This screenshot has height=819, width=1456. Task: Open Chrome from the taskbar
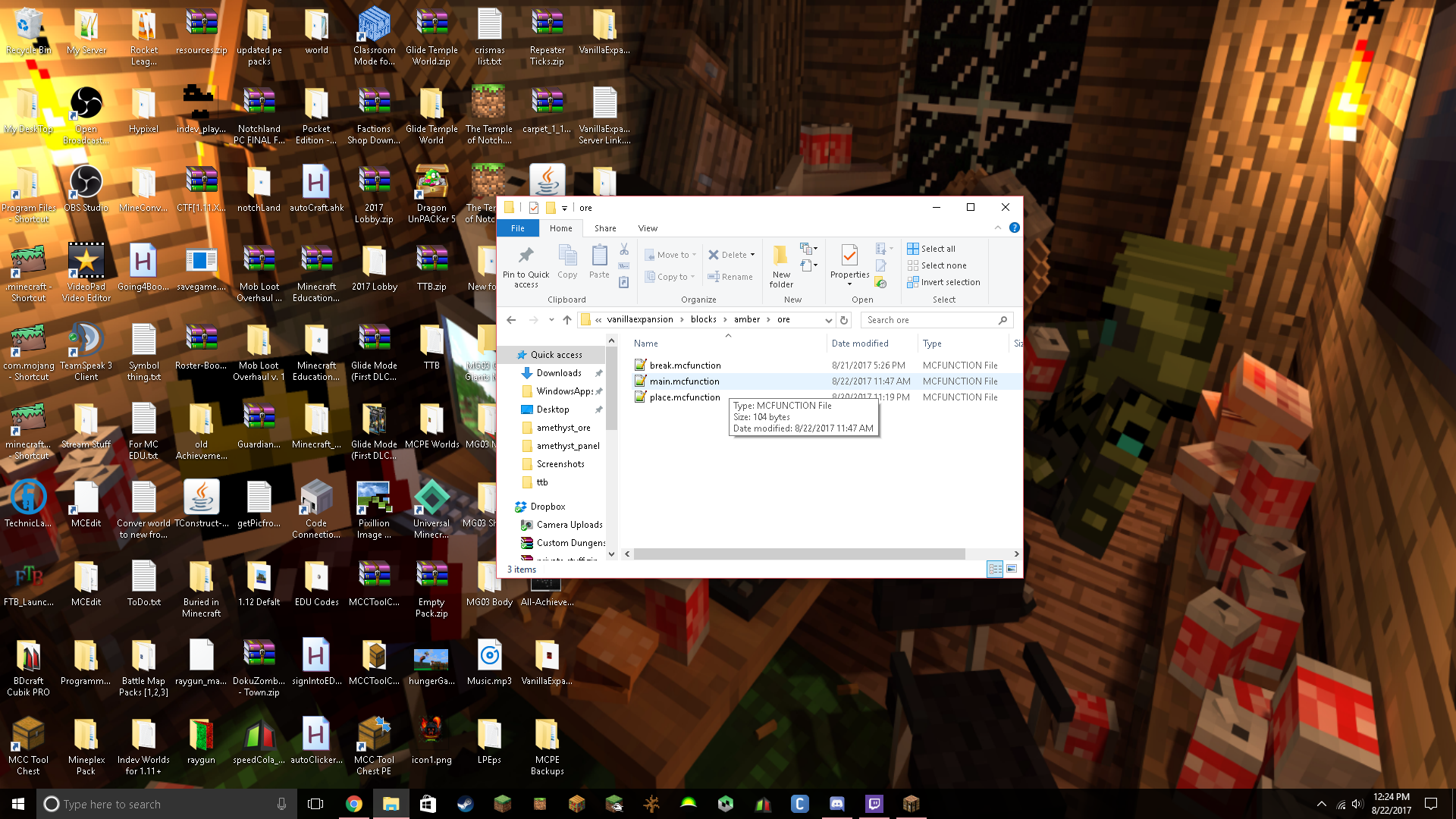[x=353, y=804]
